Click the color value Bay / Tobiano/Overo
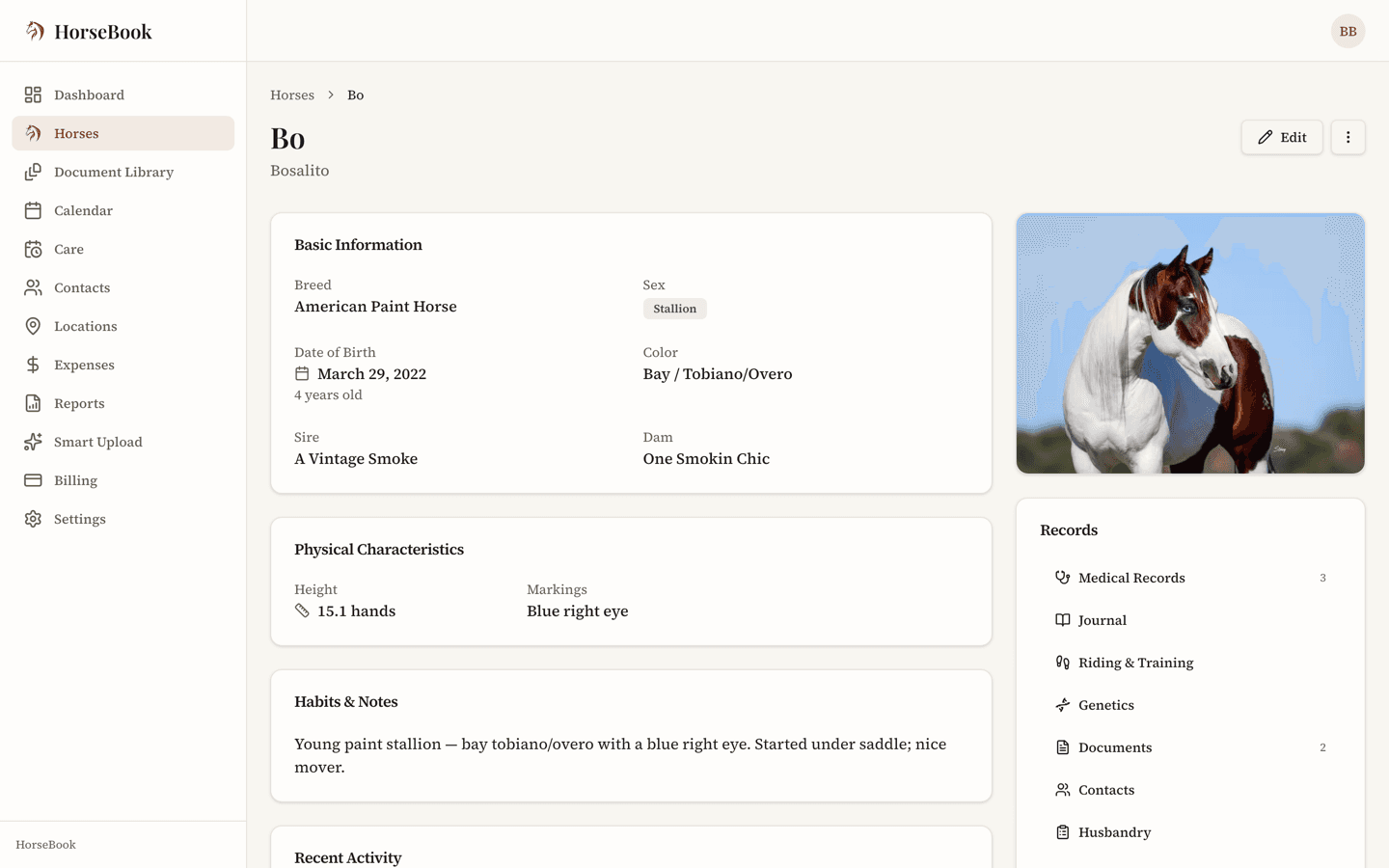The width and height of the screenshot is (1389, 868). pos(718,374)
